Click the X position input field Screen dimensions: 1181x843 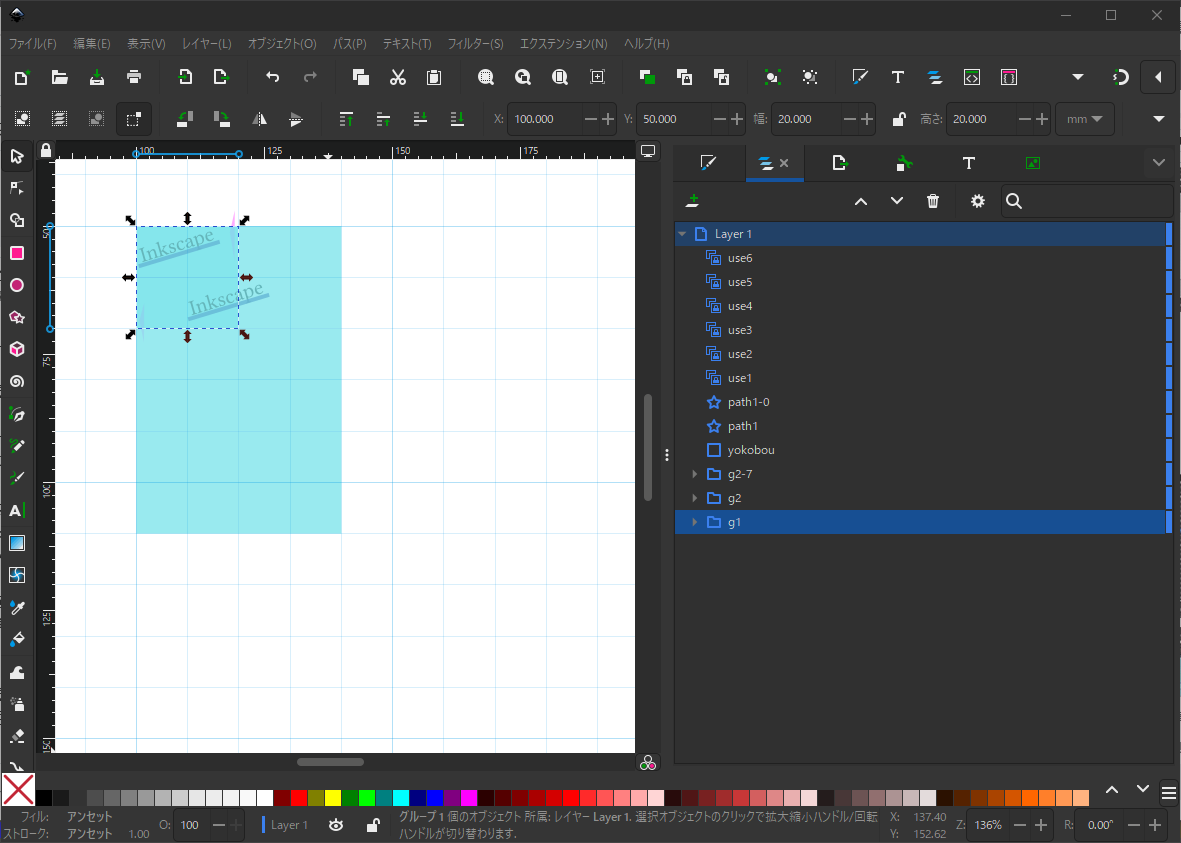[x=545, y=119]
